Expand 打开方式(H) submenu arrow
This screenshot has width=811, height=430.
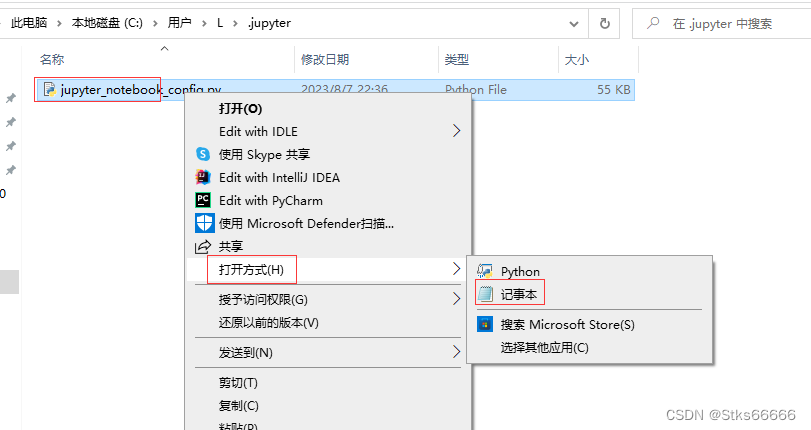456,269
